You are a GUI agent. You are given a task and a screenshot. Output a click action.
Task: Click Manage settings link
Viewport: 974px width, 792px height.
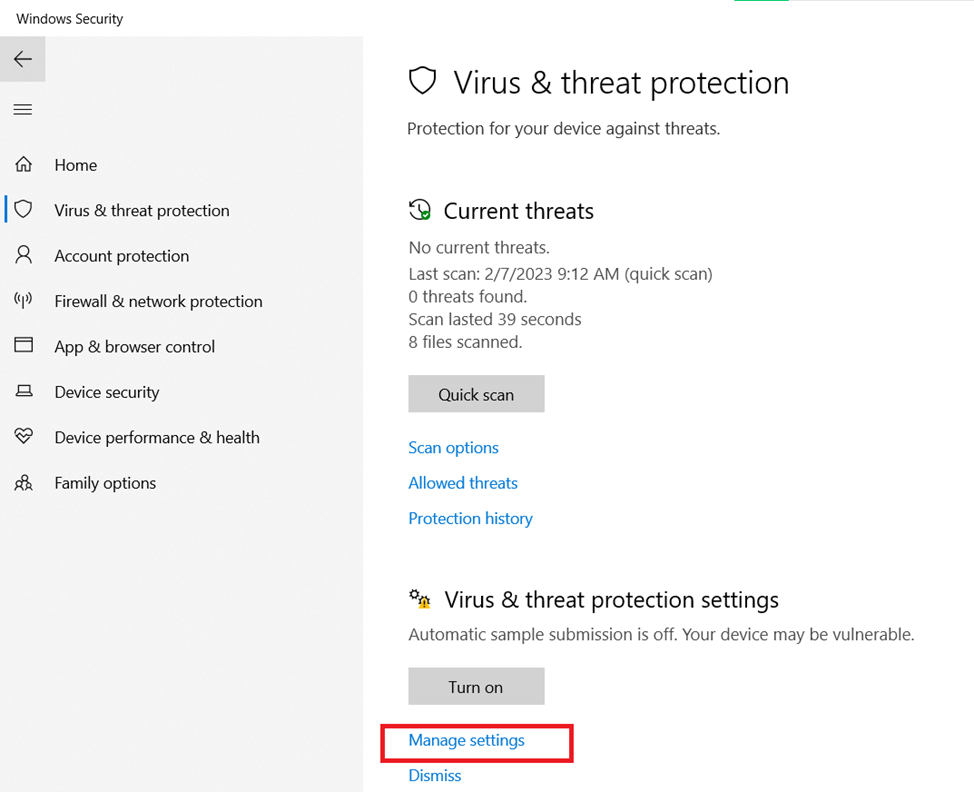click(466, 740)
